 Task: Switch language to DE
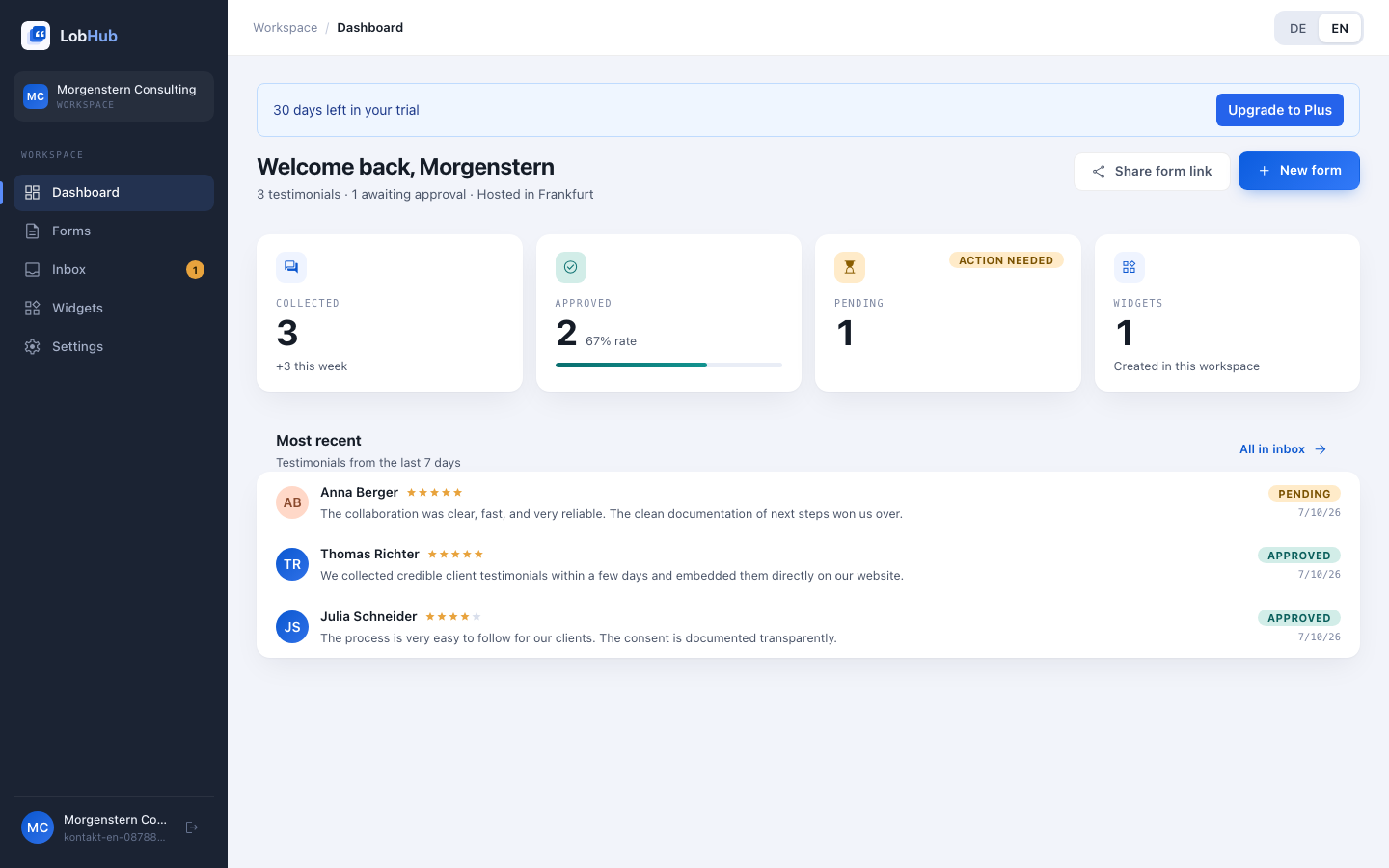tap(1298, 28)
